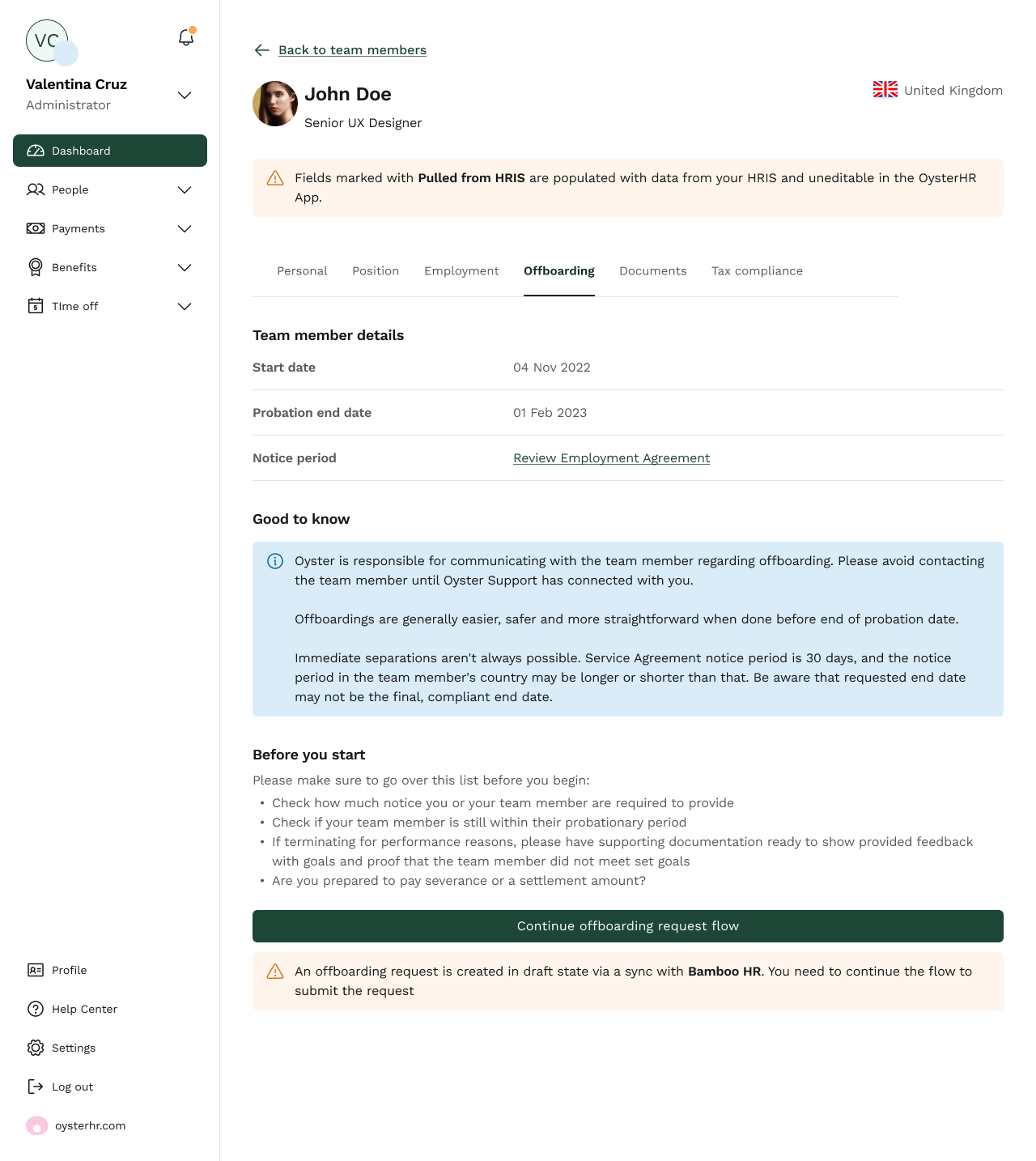Click the warning icon in HRIS notice

275,178
